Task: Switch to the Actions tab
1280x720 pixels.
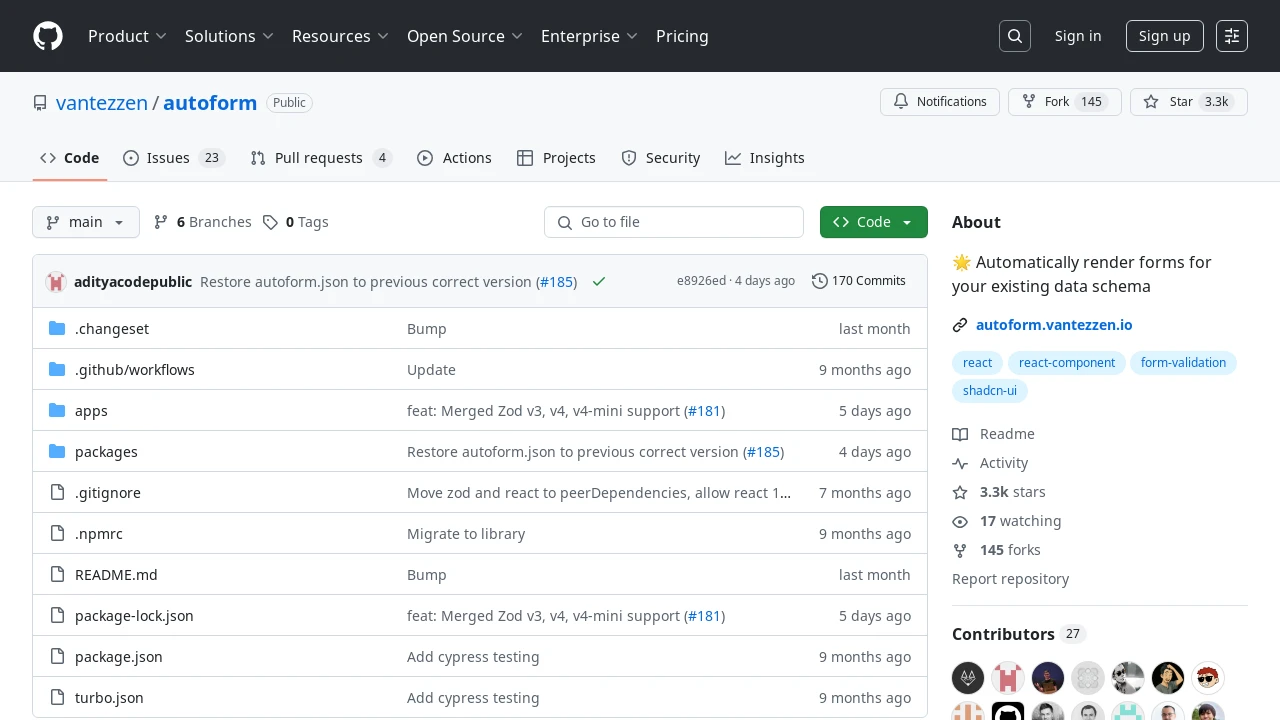Action: (454, 158)
